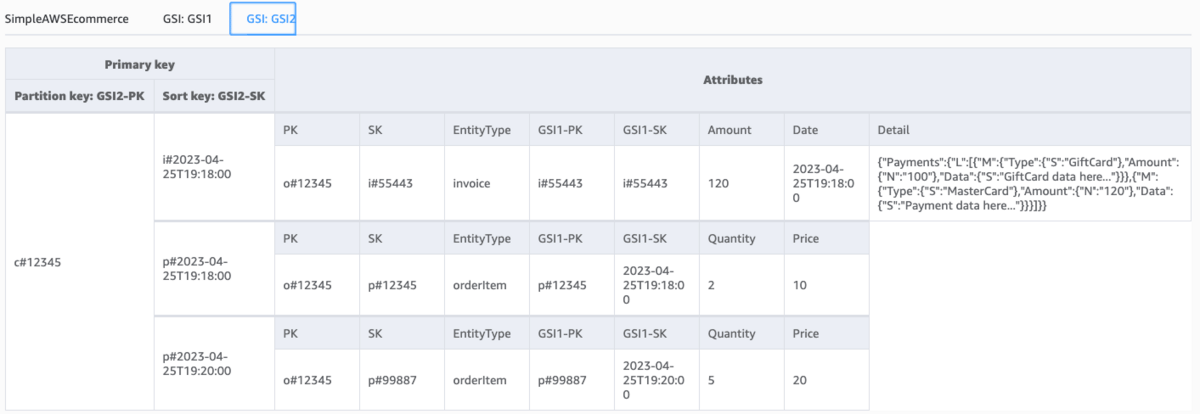The height and width of the screenshot is (414, 1200).
Task: Click the Attributes header
Action: click(734, 79)
